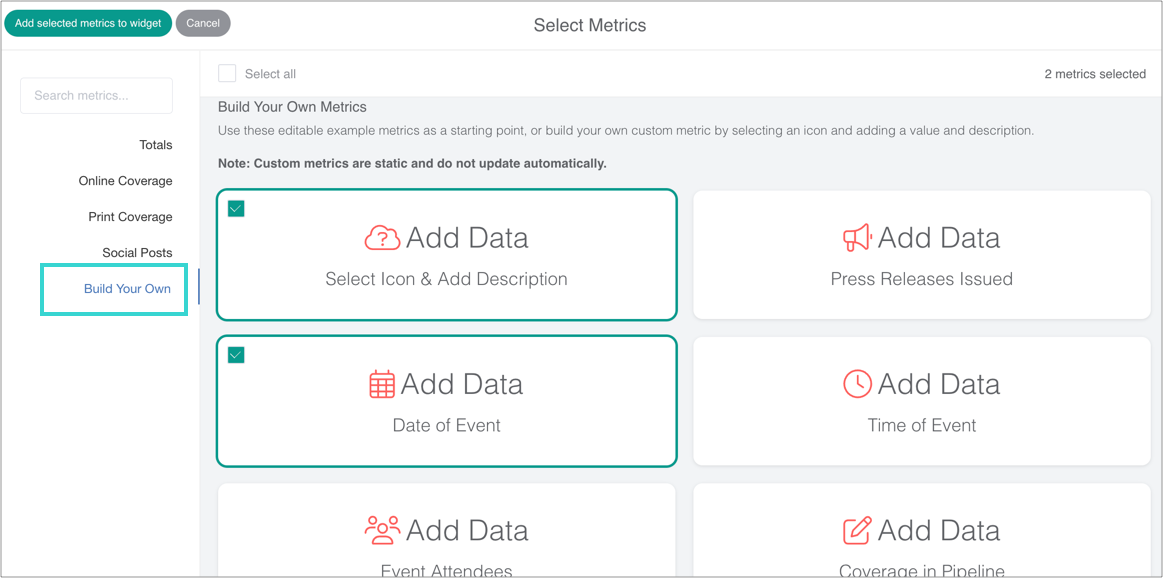The image size is (1163, 578).
Task: Show the Social Posts metrics
Action: pyautogui.click(x=137, y=253)
